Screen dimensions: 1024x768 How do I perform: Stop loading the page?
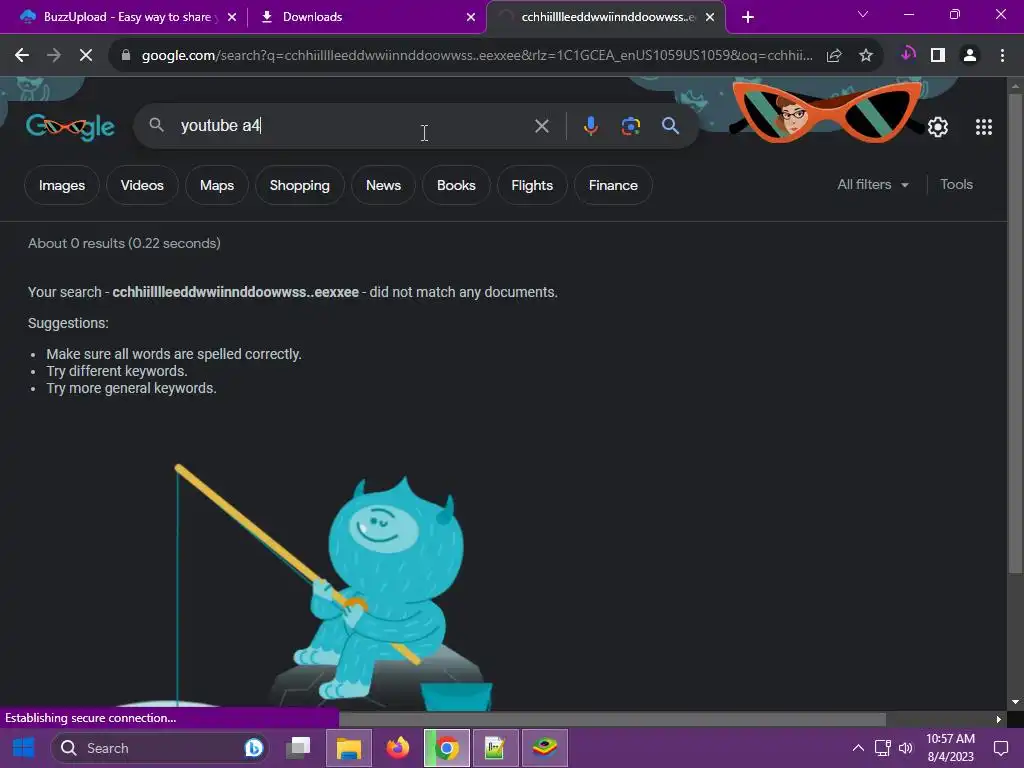[86, 56]
